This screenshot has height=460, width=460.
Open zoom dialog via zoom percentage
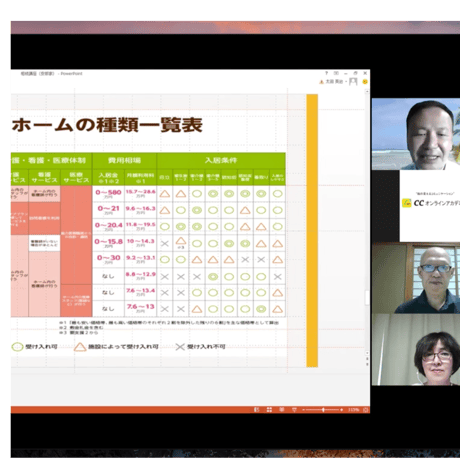(x=353, y=410)
